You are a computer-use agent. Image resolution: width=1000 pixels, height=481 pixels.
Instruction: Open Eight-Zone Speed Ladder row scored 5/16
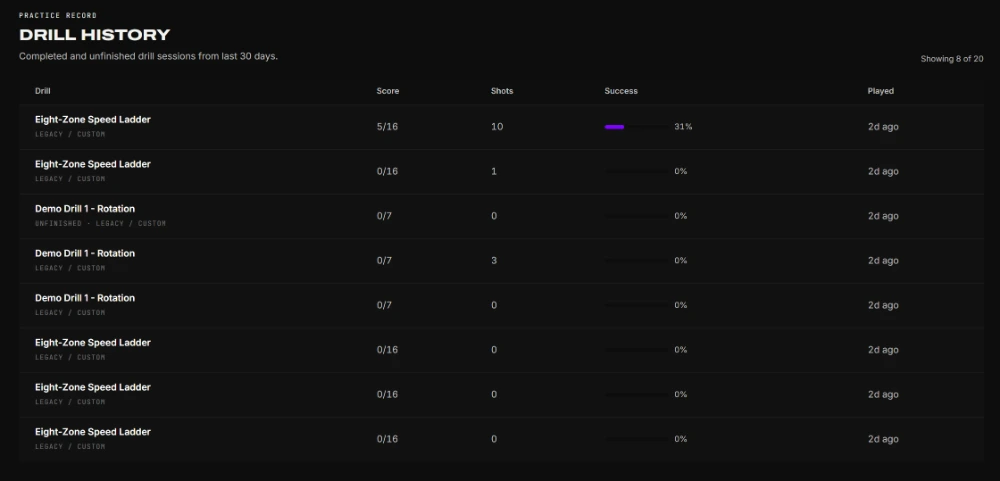pos(501,127)
